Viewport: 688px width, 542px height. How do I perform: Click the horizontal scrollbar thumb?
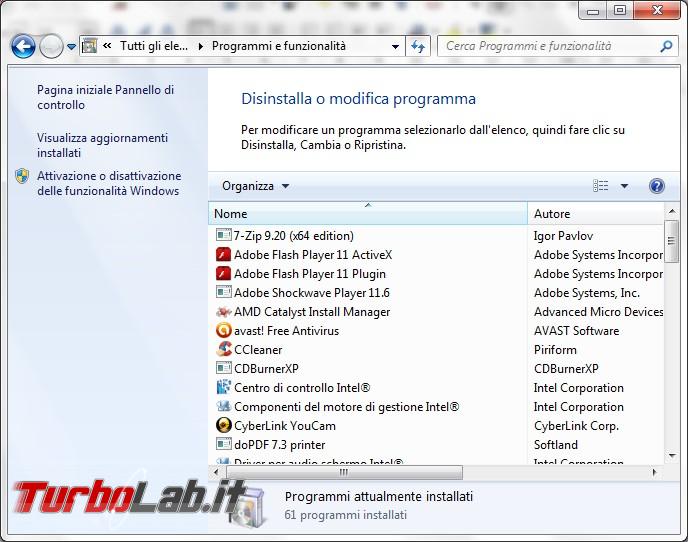pos(344,473)
